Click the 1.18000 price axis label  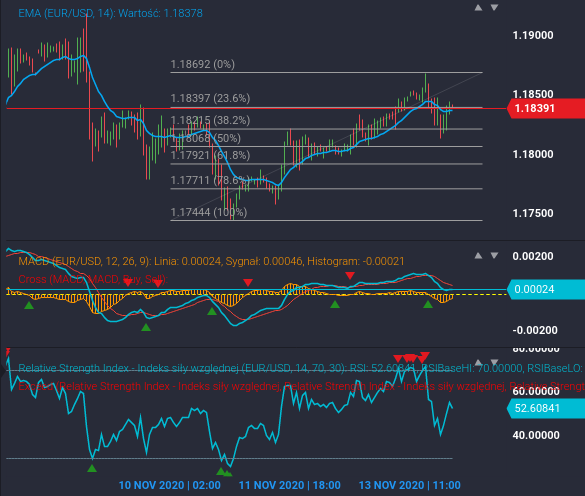click(x=533, y=154)
